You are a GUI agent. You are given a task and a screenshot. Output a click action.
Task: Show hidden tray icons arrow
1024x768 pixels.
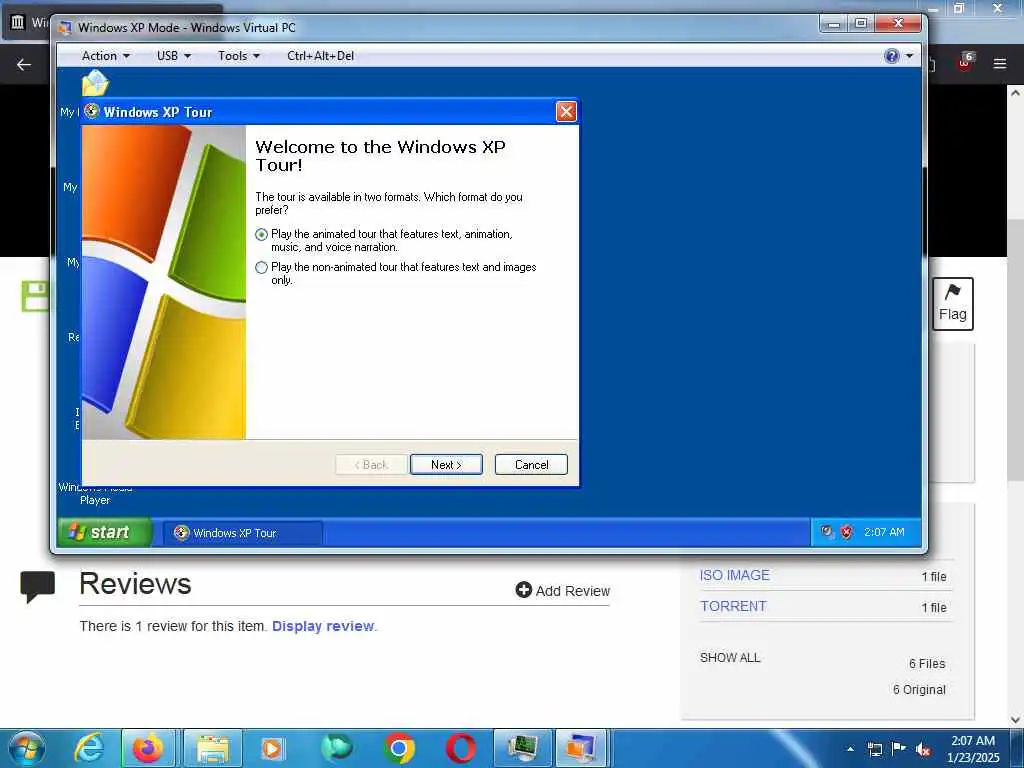tap(850, 749)
